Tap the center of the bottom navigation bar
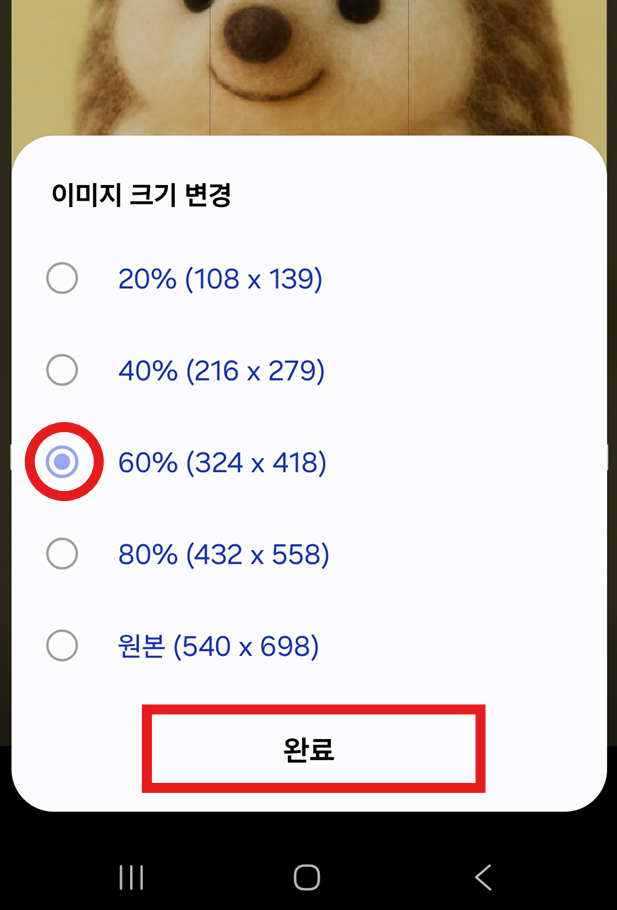The width and height of the screenshot is (617, 910). tap(308, 877)
